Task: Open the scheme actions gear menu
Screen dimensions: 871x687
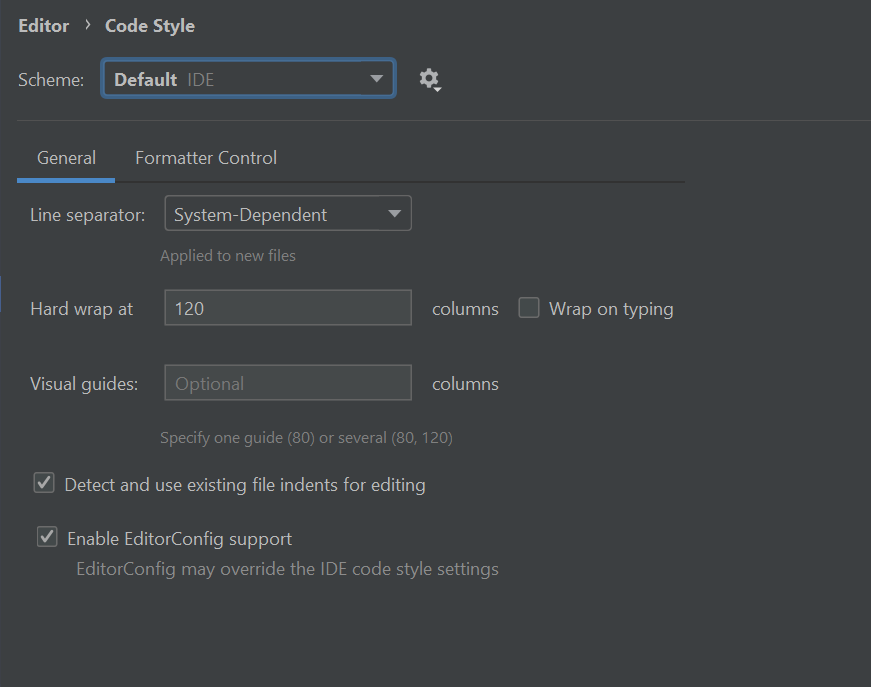Action: 429,80
